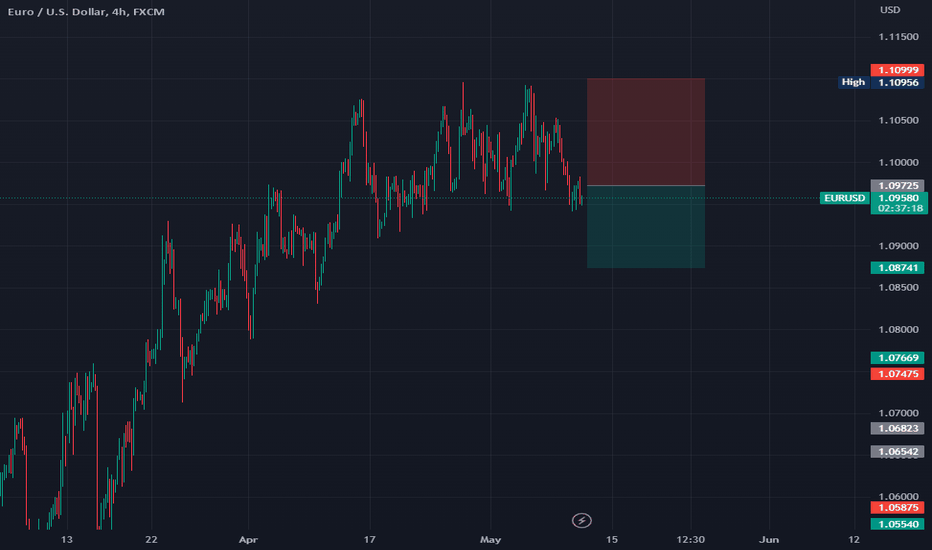Image resolution: width=932 pixels, height=550 pixels.
Task: Click the Apr label on time axis
Action: pyautogui.click(x=248, y=540)
